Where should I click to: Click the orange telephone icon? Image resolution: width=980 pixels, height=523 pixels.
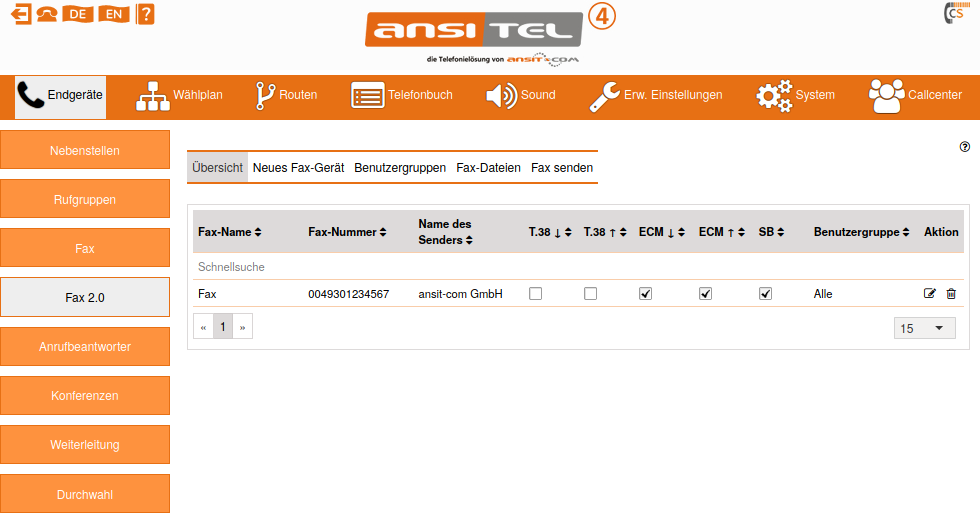point(46,14)
